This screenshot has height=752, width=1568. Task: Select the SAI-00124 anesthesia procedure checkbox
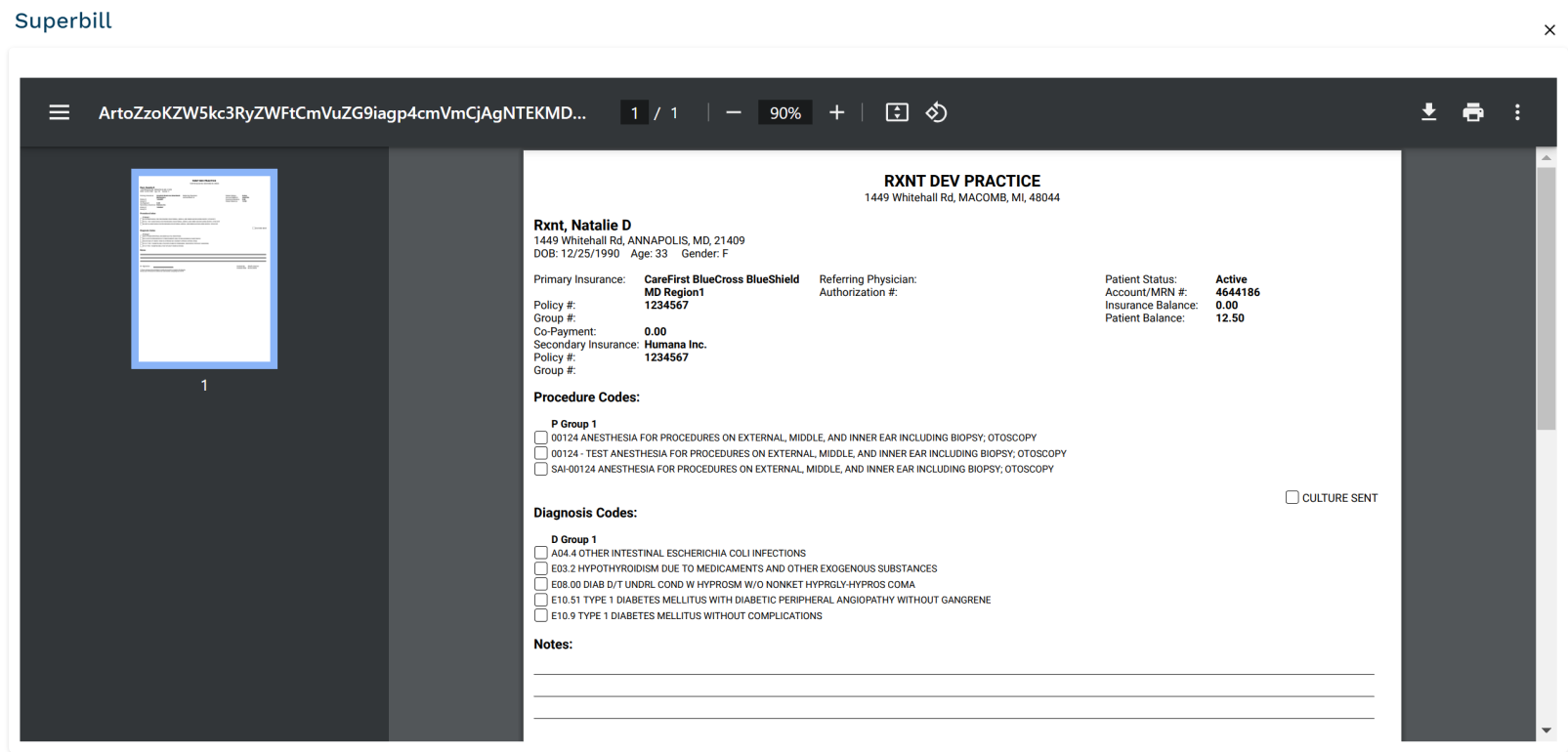(x=541, y=469)
